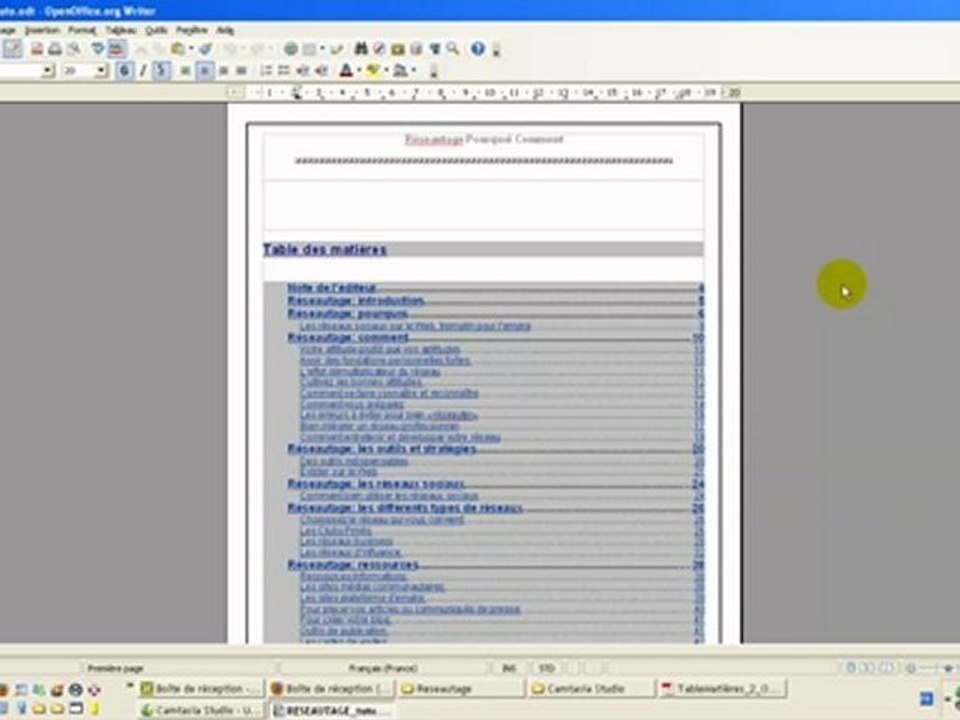Open Page Preview from the toolbar
The image size is (960, 720).
pyautogui.click(x=74, y=49)
